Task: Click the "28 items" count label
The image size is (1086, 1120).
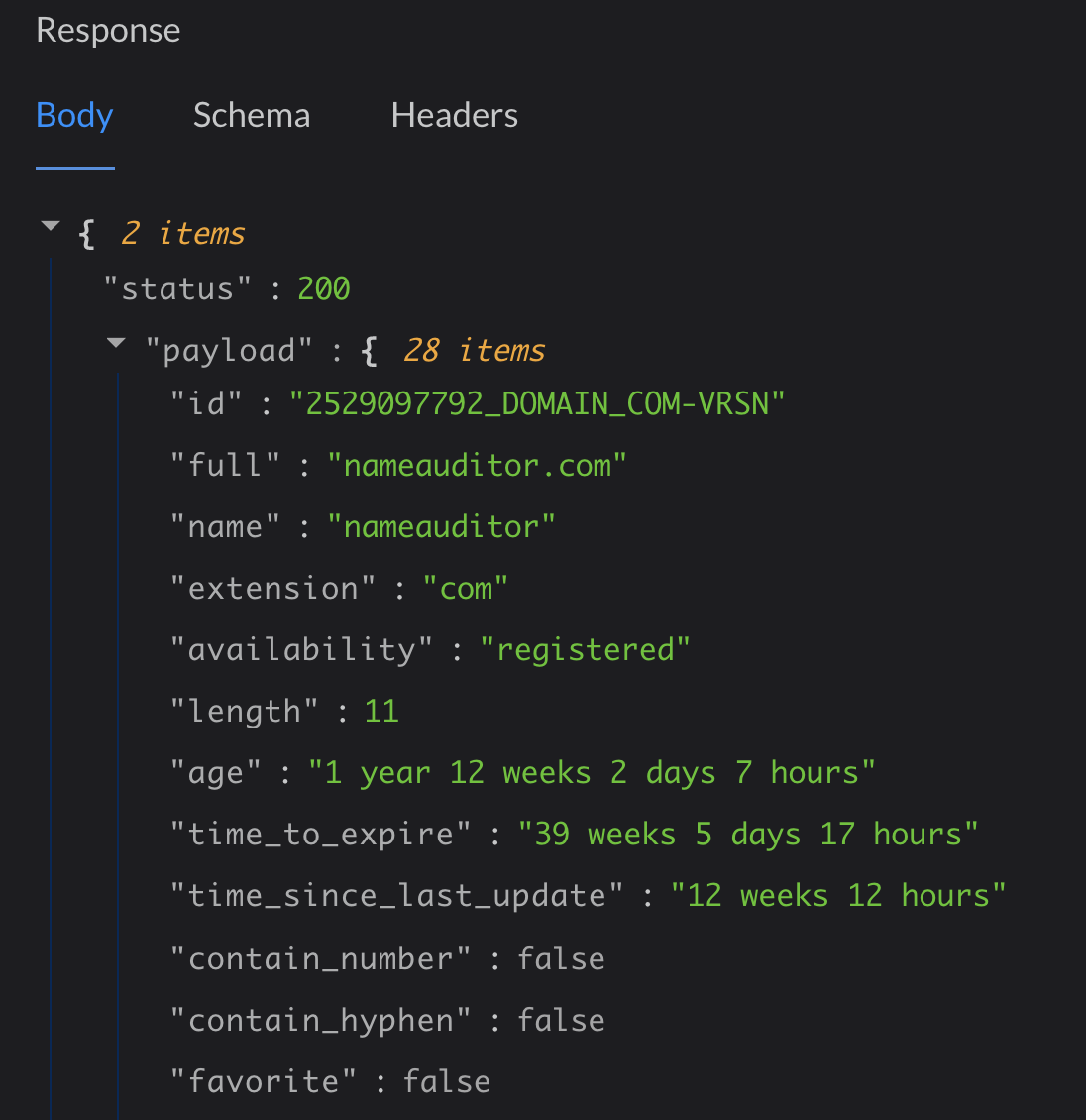Action: click(474, 351)
